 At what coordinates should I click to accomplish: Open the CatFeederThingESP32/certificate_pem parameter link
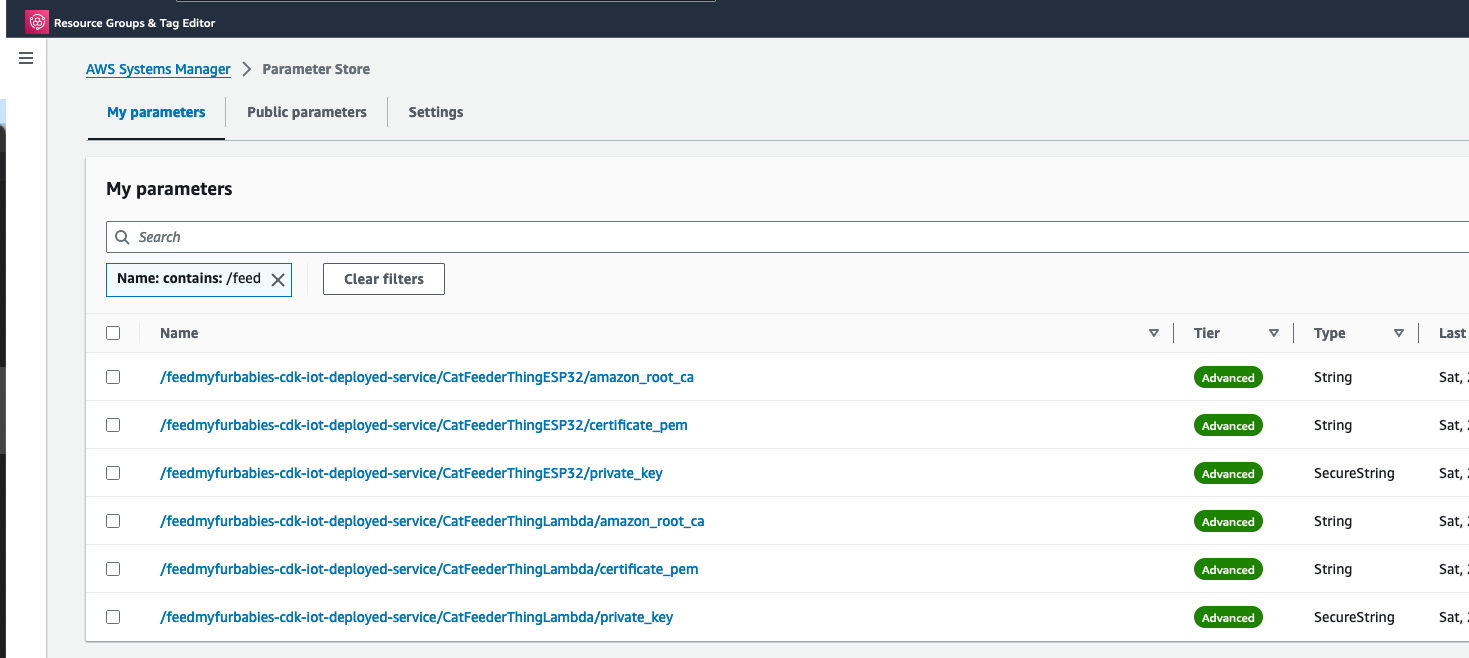(x=424, y=425)
